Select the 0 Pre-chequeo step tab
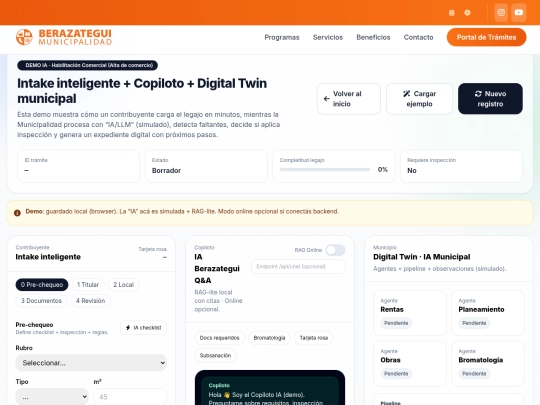Screen dimensions: 540x405 (42, 284)
